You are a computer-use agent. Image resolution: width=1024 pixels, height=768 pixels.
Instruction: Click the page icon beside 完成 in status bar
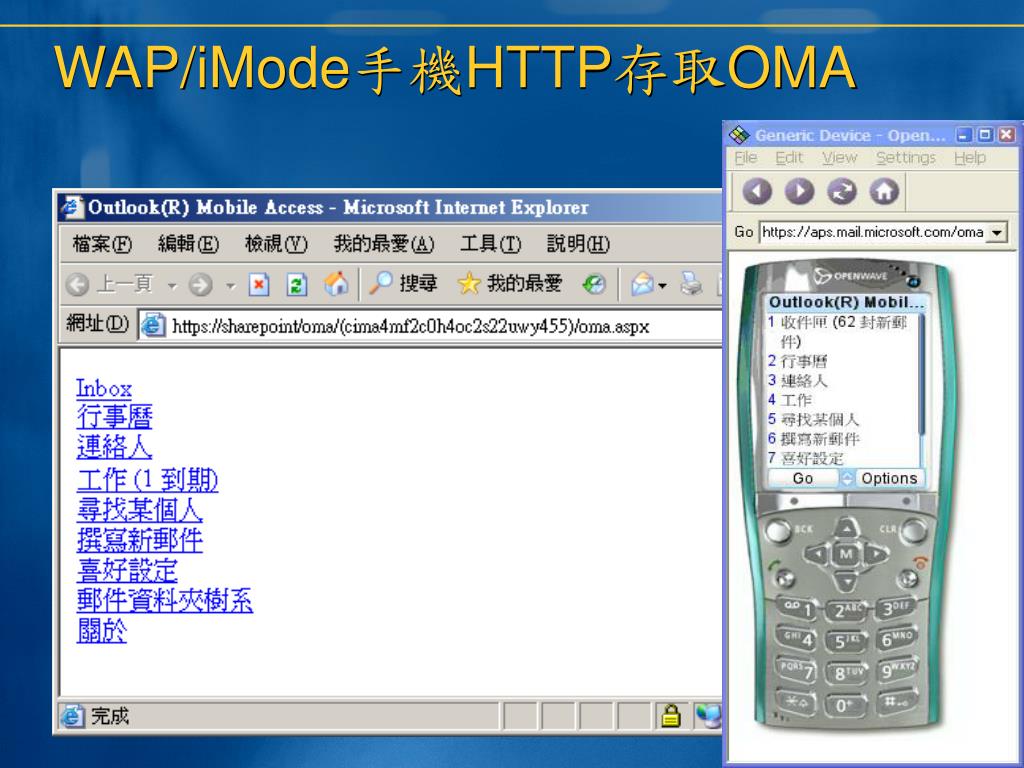coord(72,716)
